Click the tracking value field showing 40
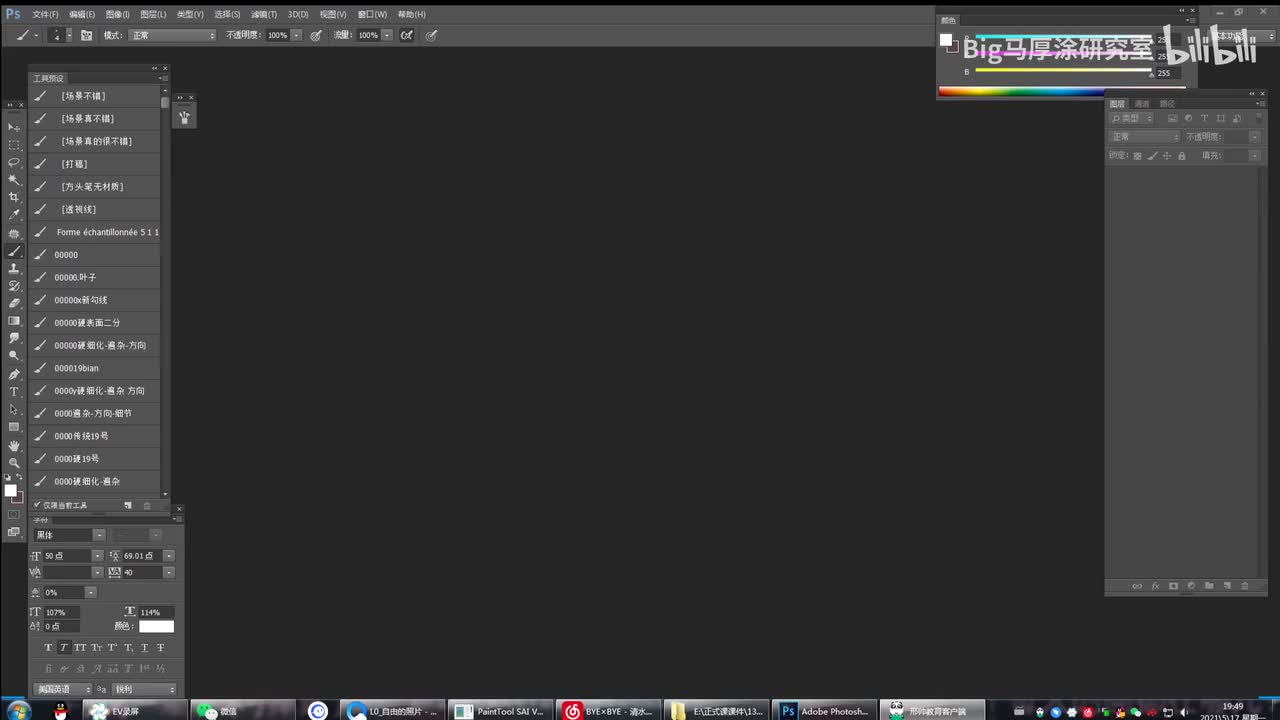Screen dimensions: 1280x720 [x=142, y=573]
